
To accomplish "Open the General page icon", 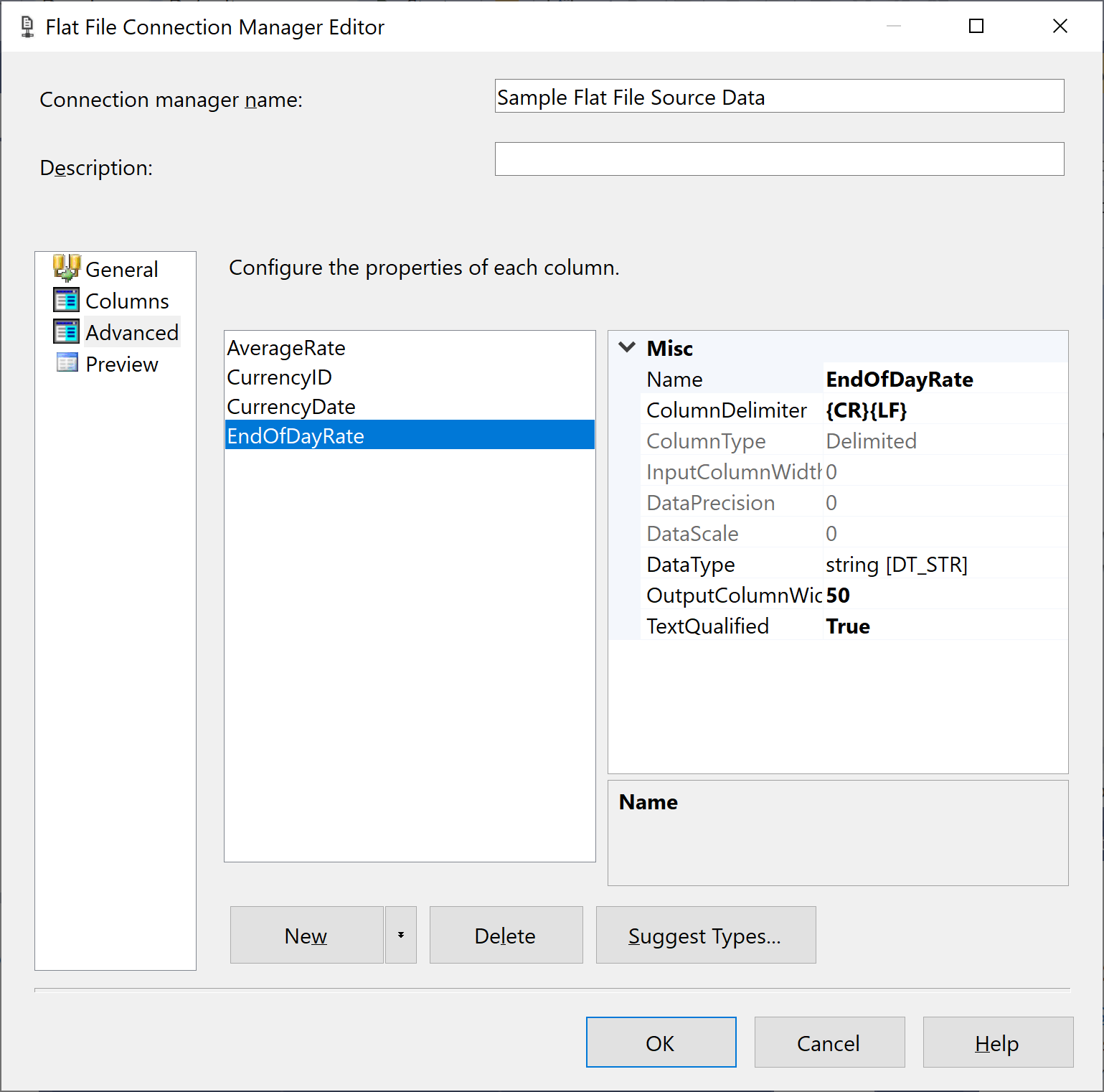I will pos(66,268).
